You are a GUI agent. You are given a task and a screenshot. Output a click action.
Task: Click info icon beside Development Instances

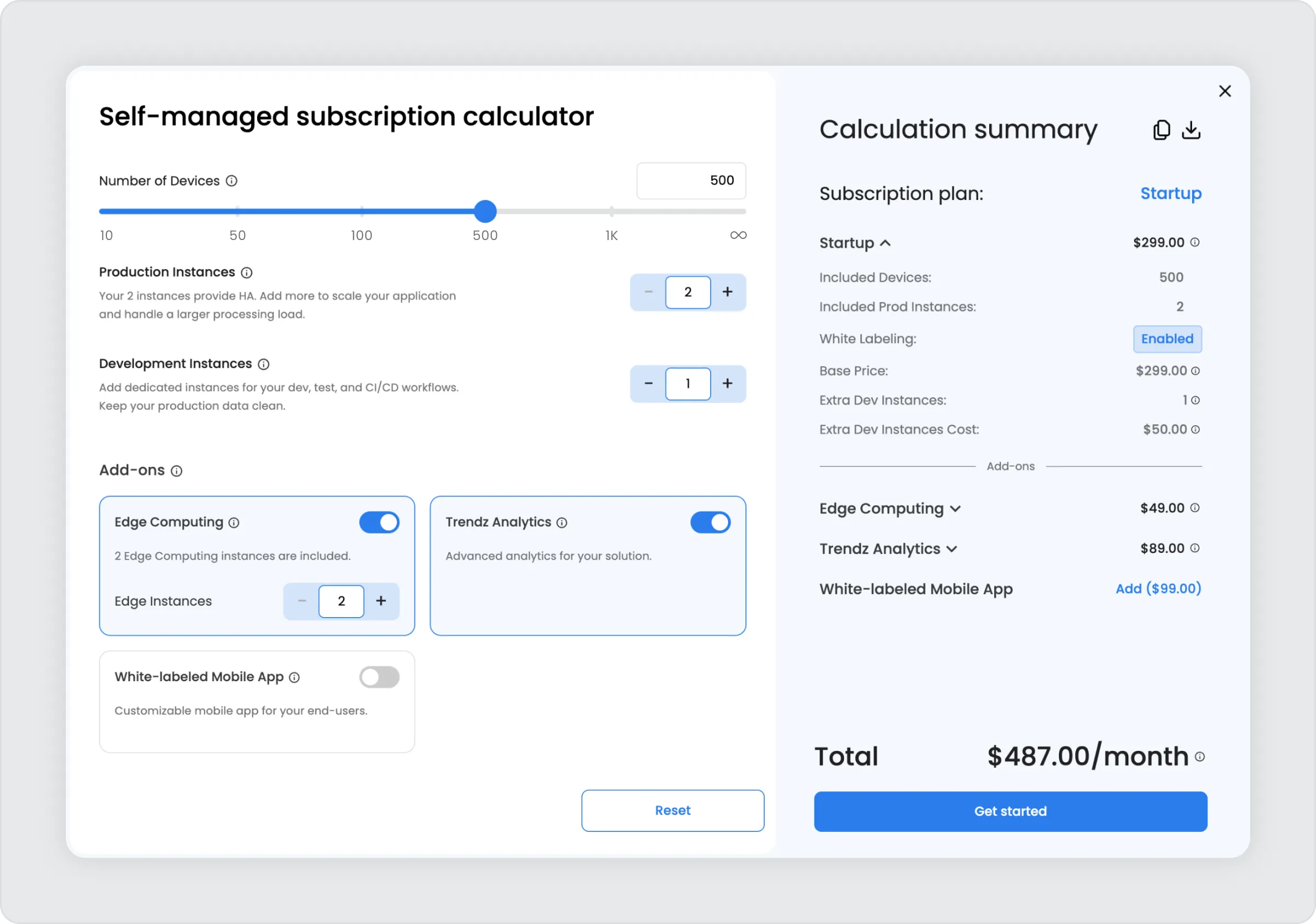264,364
